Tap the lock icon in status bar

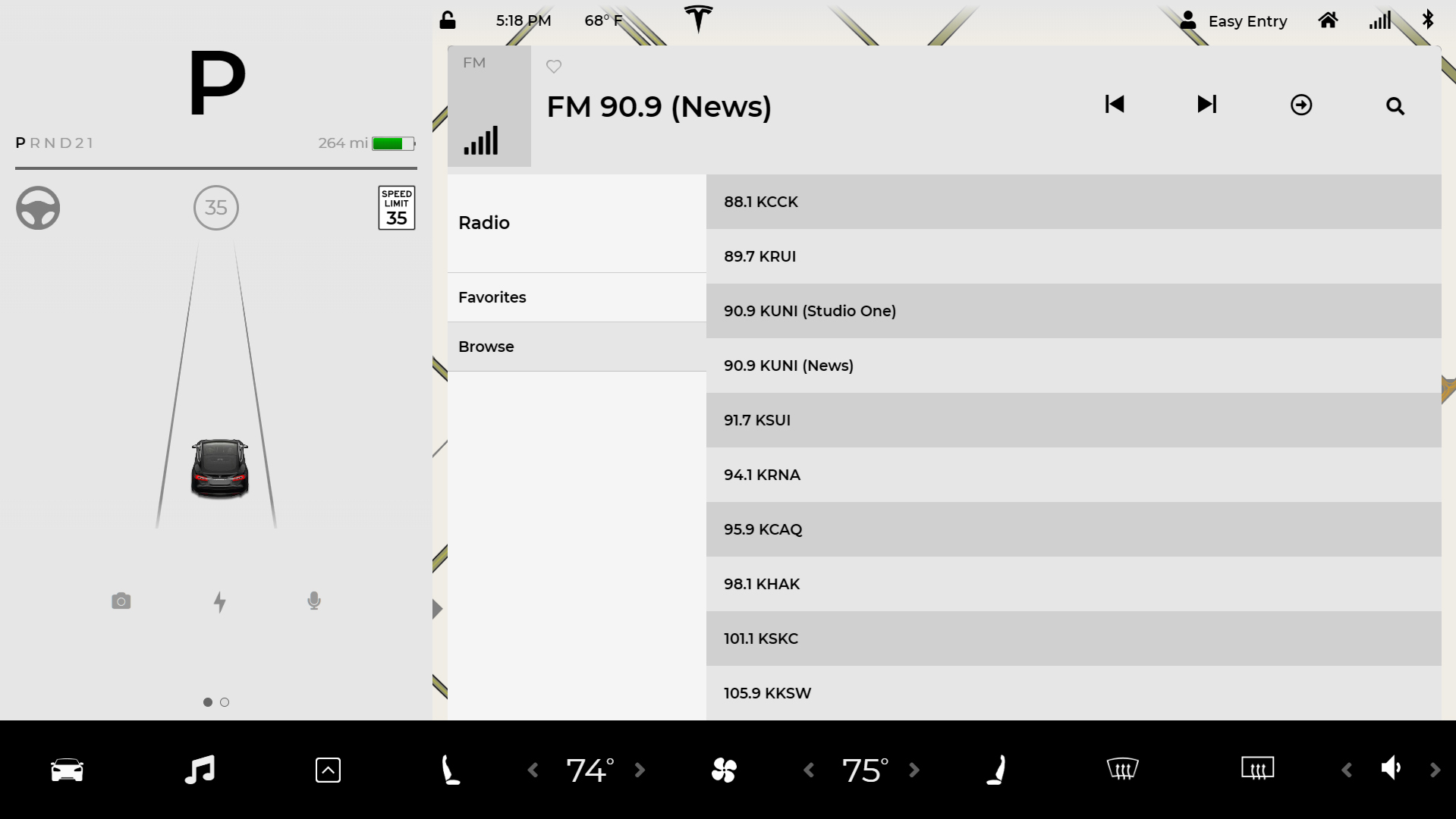coord(448,20)
